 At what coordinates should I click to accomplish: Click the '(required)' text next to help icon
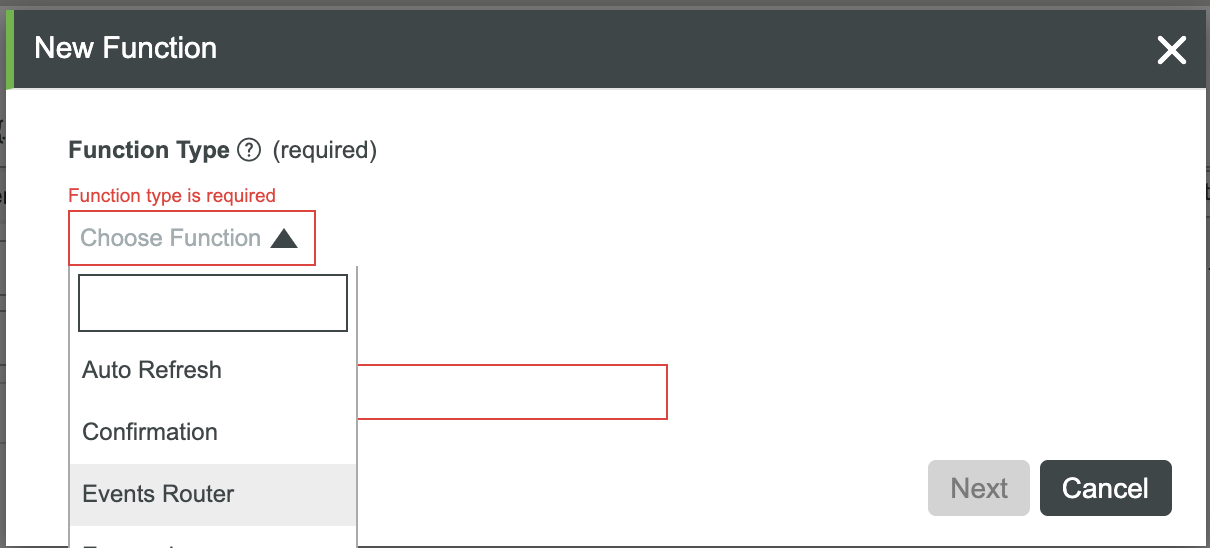point(325,150)
